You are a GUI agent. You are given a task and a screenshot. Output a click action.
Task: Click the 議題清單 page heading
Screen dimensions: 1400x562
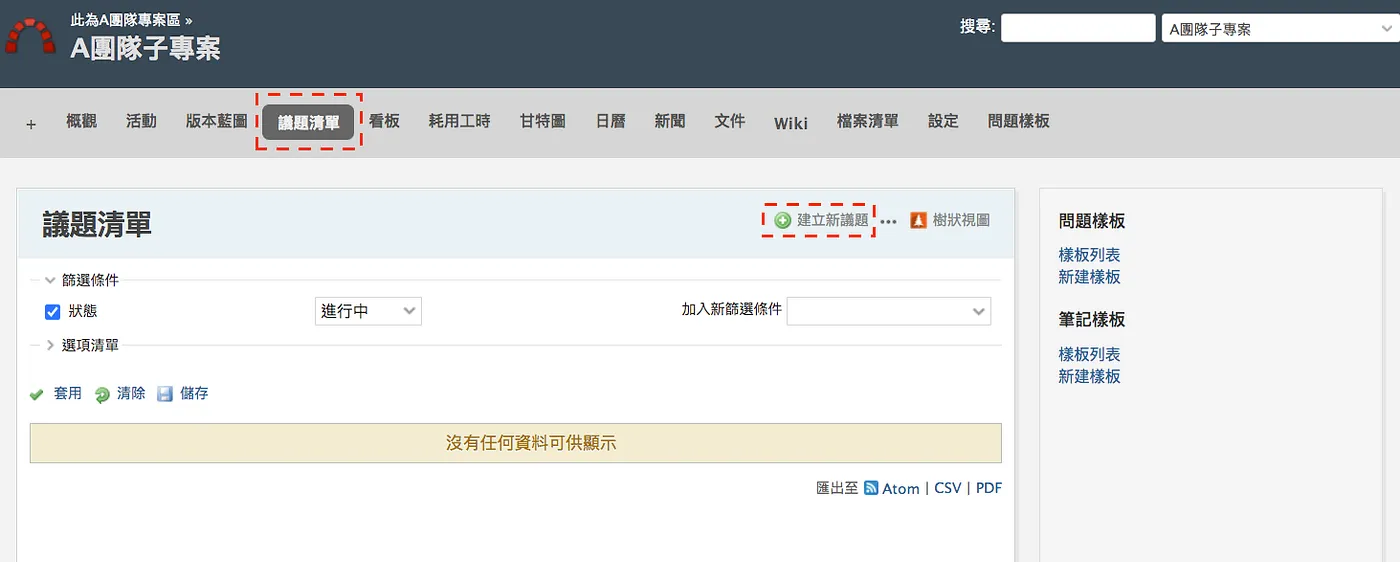click(97, 224)
